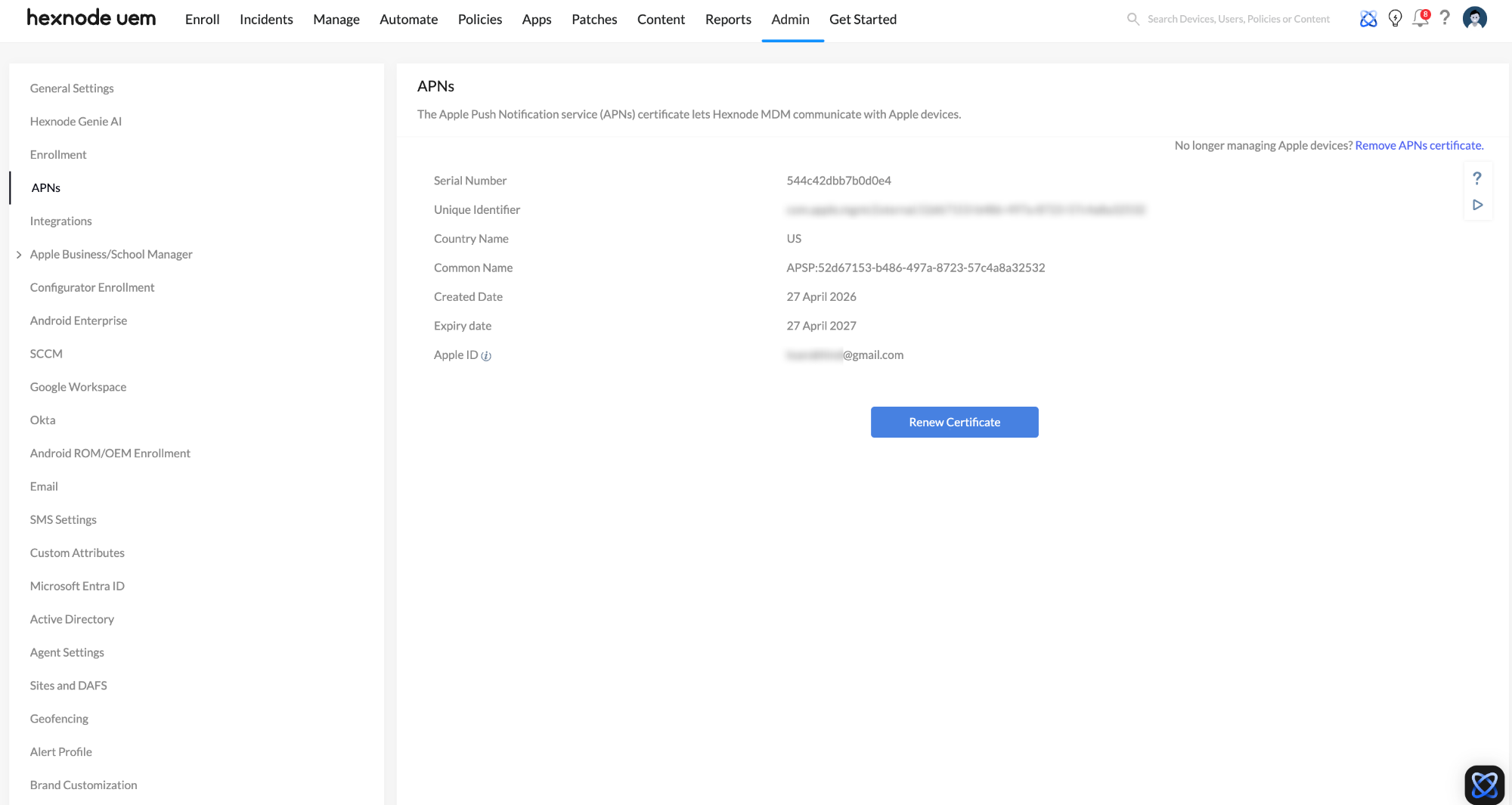This screenshot has height=805, width=1512.
Task: Play the tutorial video icon
Action: click(1477, 205)
